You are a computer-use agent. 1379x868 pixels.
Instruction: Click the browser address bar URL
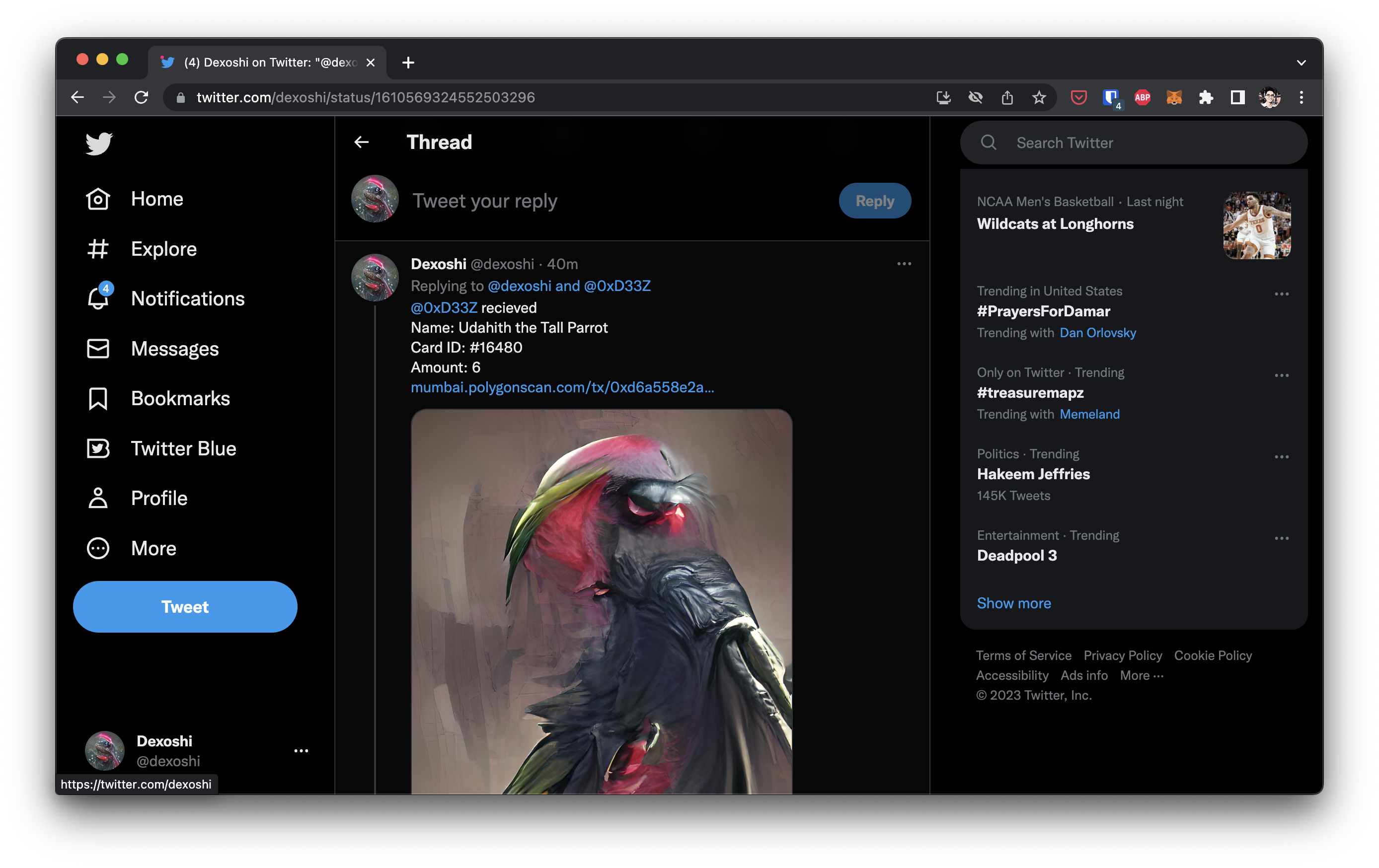click(x=366, y=97)
